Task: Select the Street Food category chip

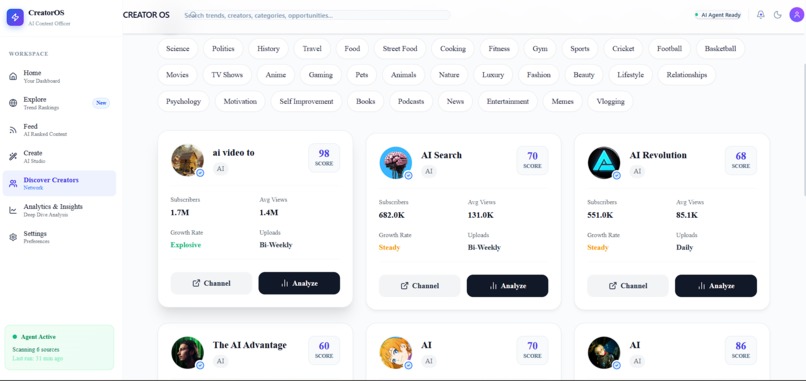Action: 400,48
